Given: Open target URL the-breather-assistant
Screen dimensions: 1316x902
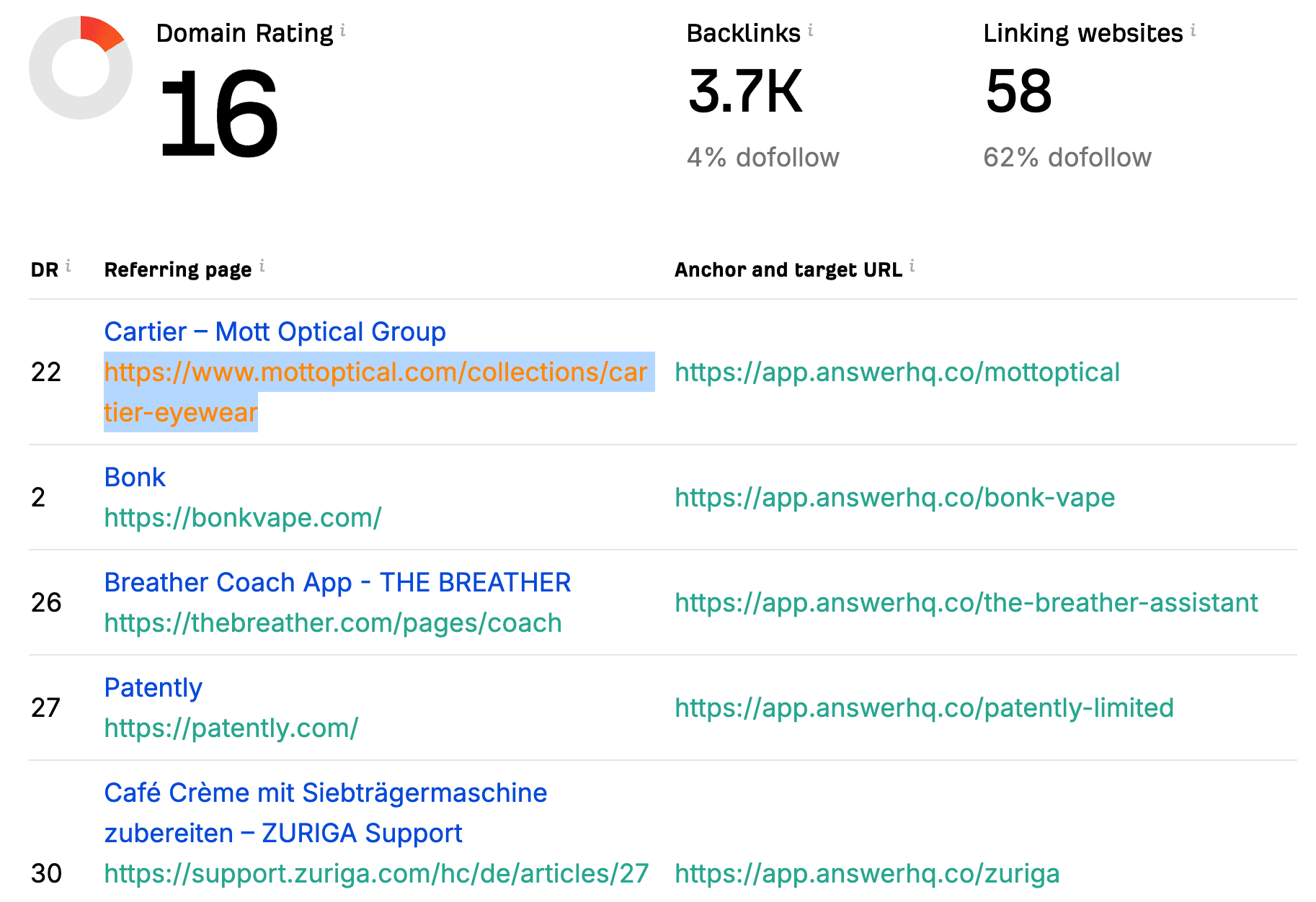Looking at the screenshot, I should 966,603.
